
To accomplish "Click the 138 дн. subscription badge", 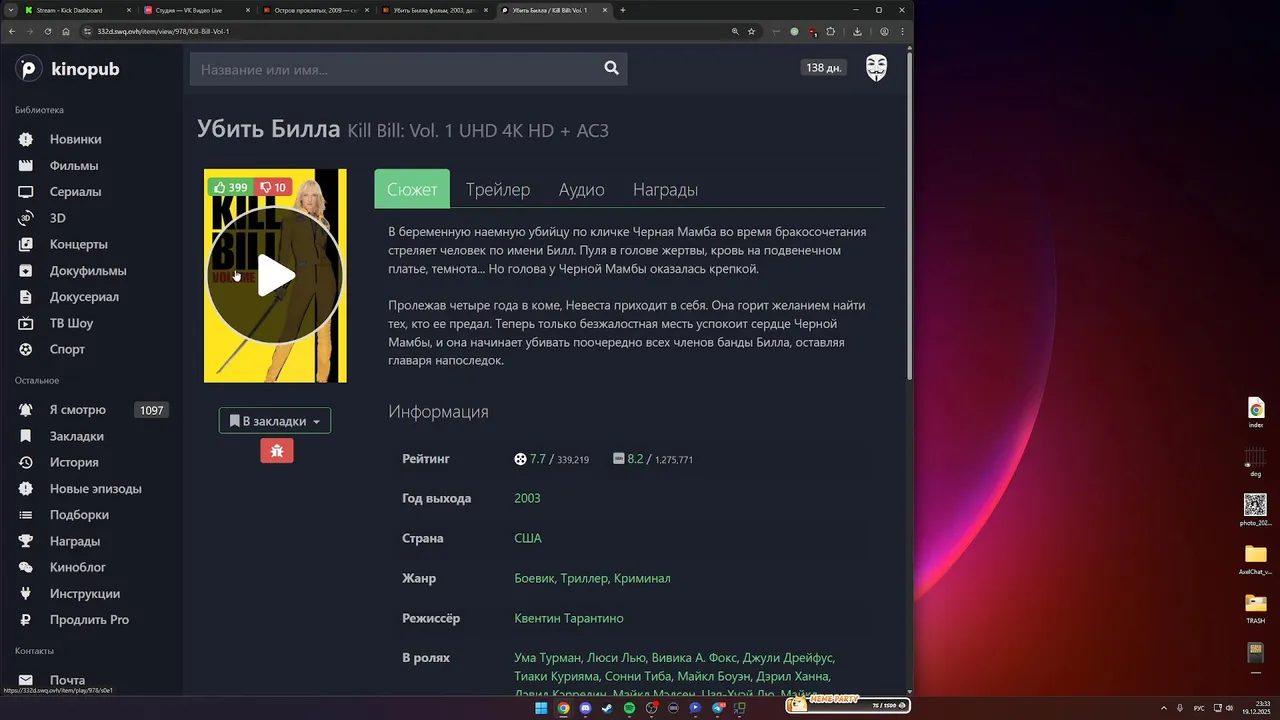I will pyautogui.click(x=824, y=68).
